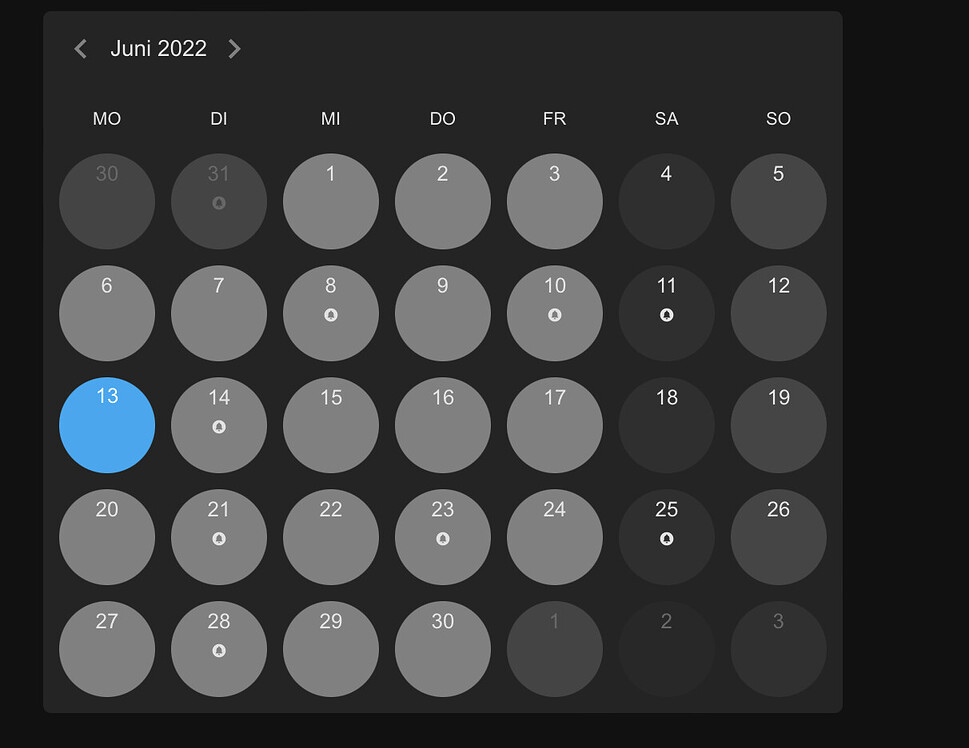Pick the grayed-out date July 1
Screen dimensions: 969x748
(x=555, y=650)
